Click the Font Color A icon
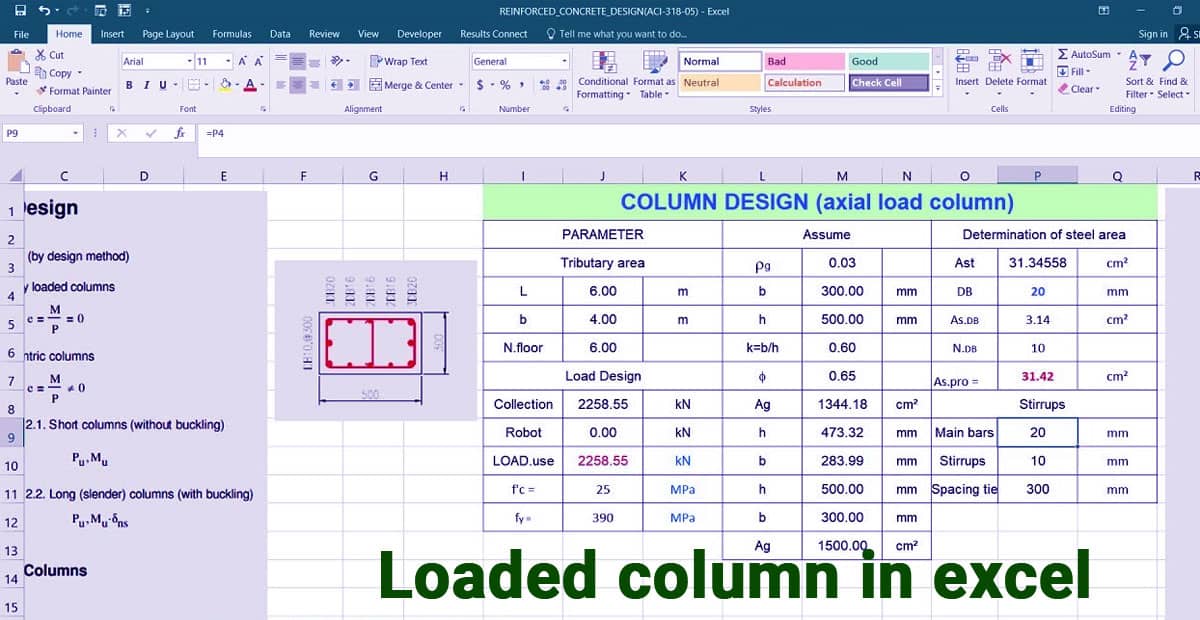 (249, 85)
